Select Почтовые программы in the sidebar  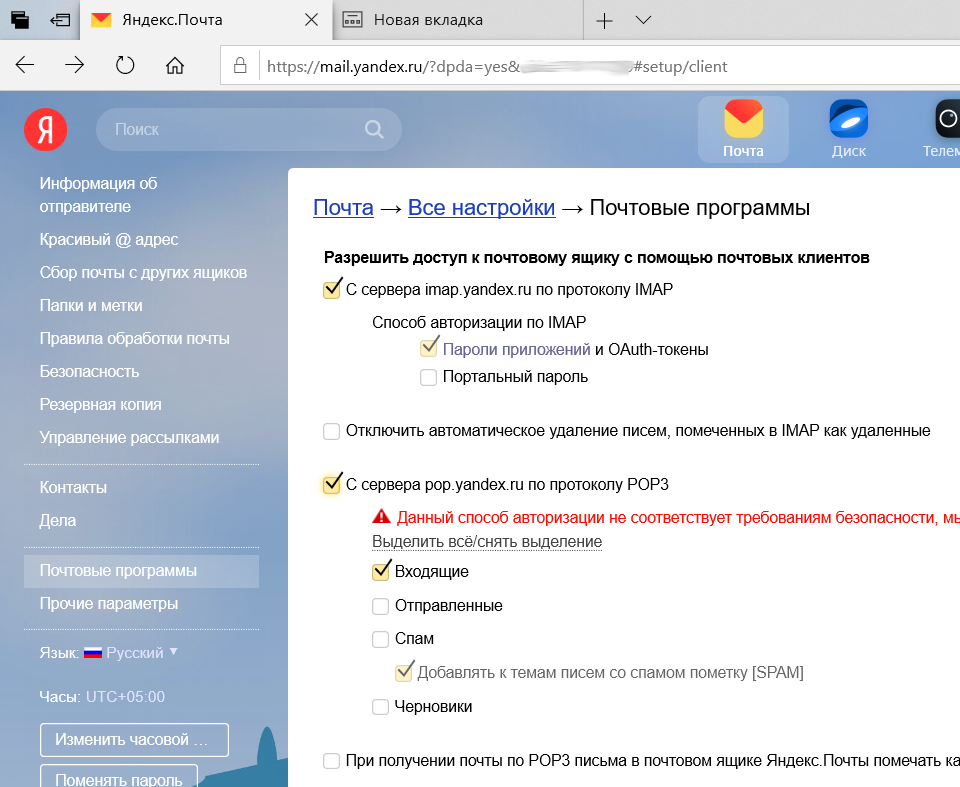coord(141,571)
